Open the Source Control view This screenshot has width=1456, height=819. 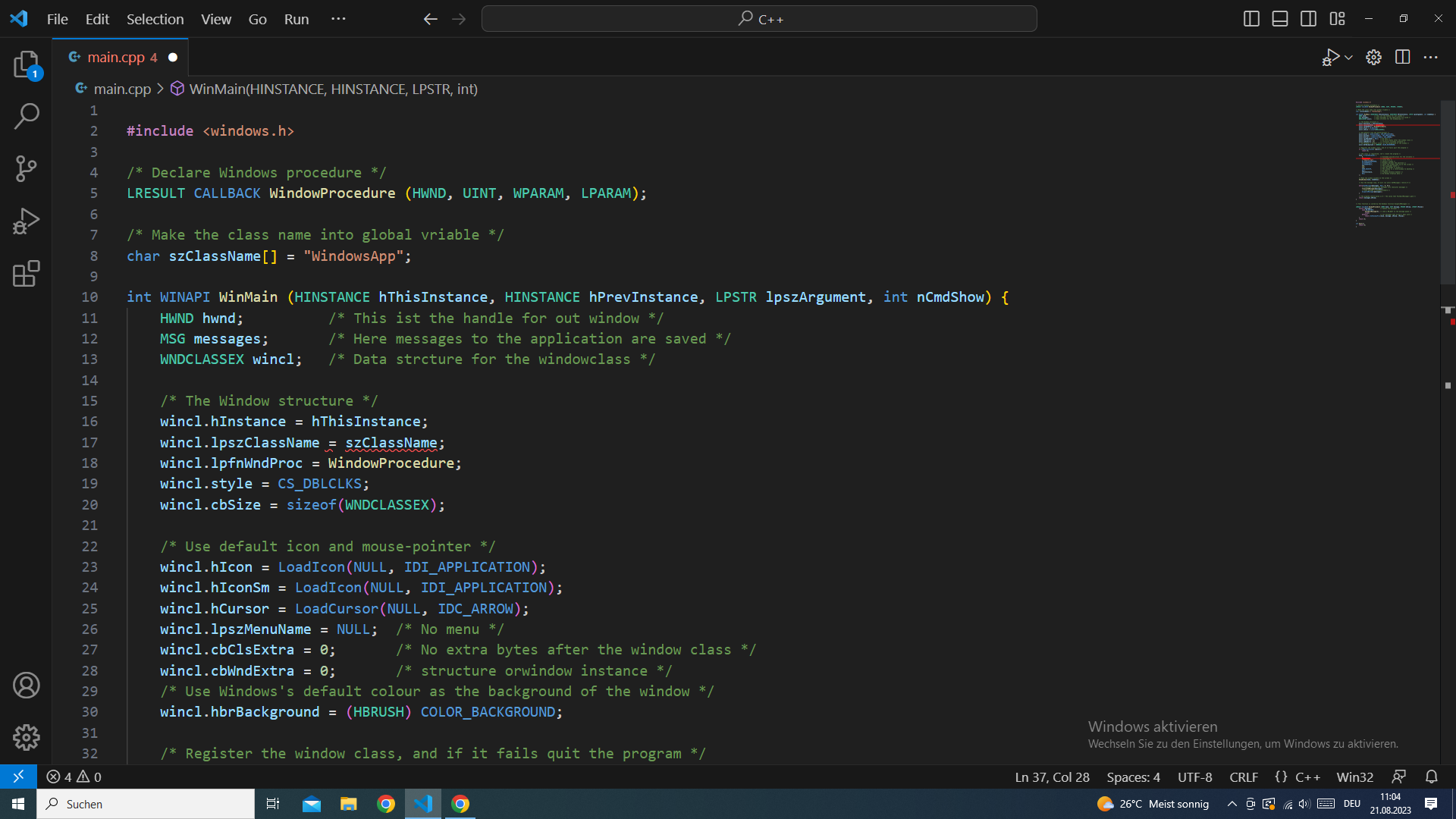[x=27, y=168]
